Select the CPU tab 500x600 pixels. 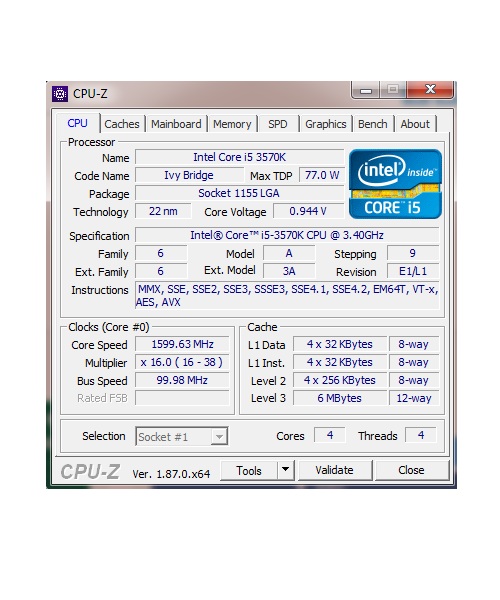[x=78, y=123]
